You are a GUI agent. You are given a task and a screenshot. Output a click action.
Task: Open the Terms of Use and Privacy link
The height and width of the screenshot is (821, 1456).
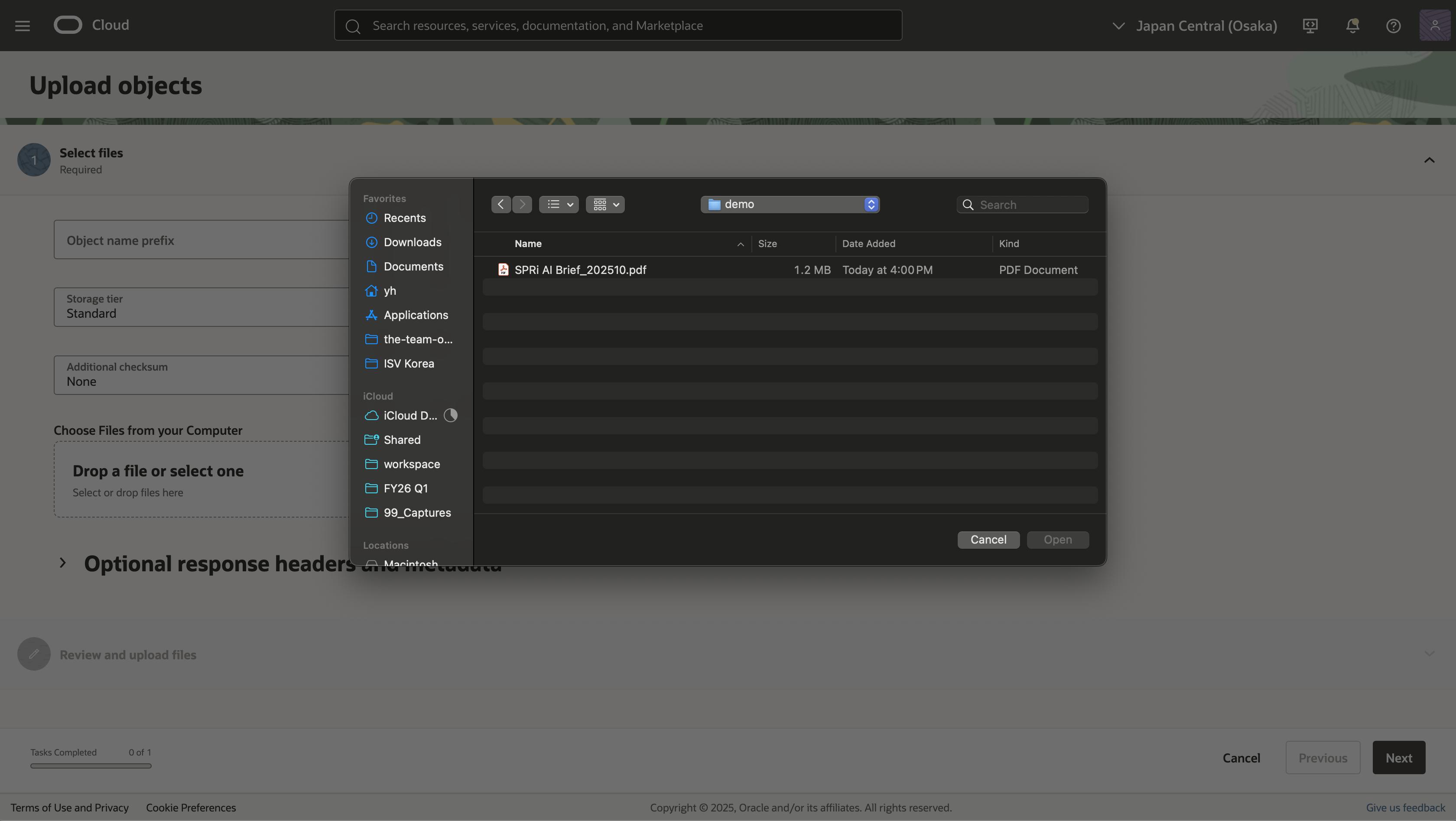coord(69,807)
